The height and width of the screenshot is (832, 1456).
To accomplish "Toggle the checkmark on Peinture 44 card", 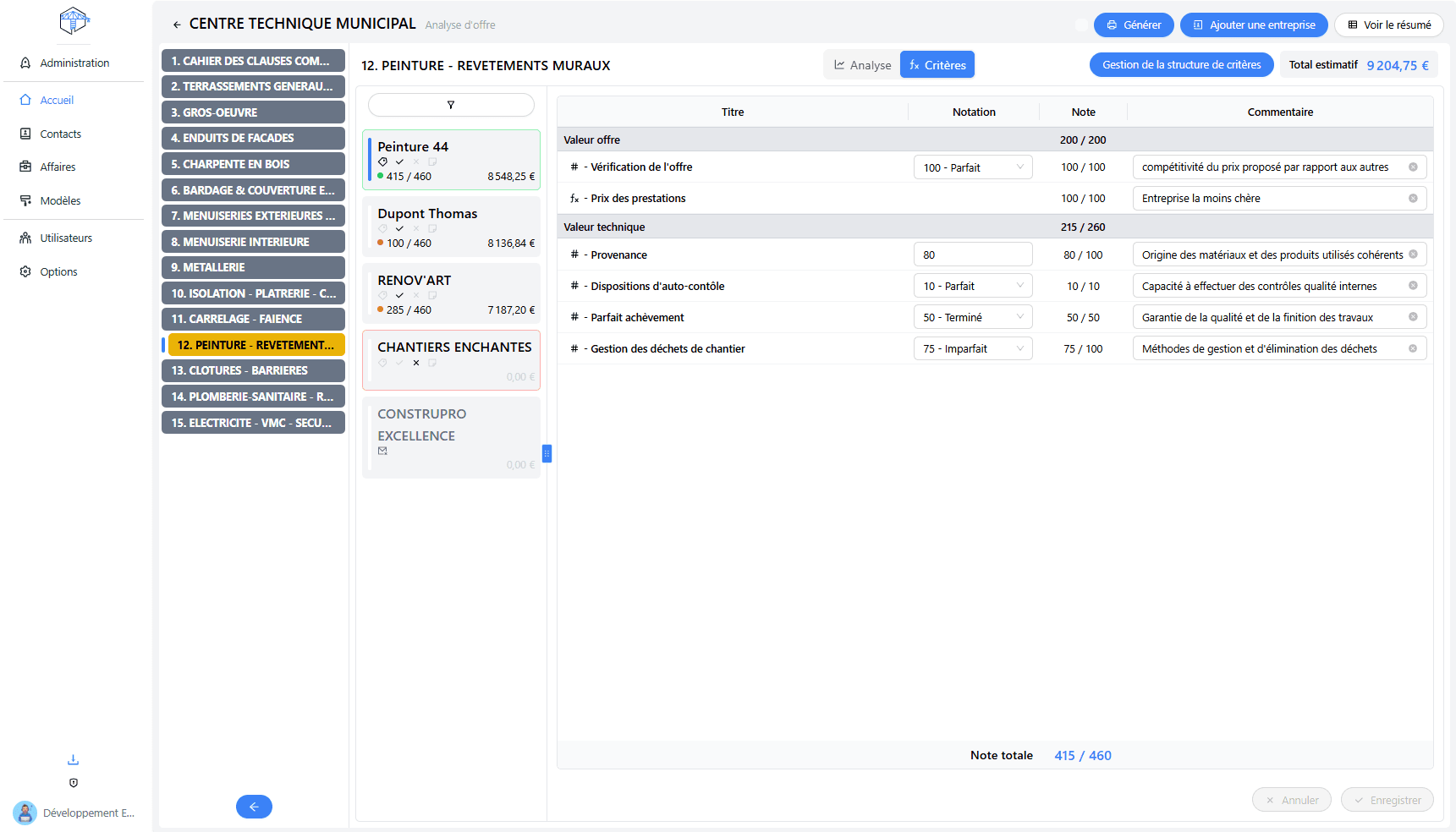I will tap(399, 161).
